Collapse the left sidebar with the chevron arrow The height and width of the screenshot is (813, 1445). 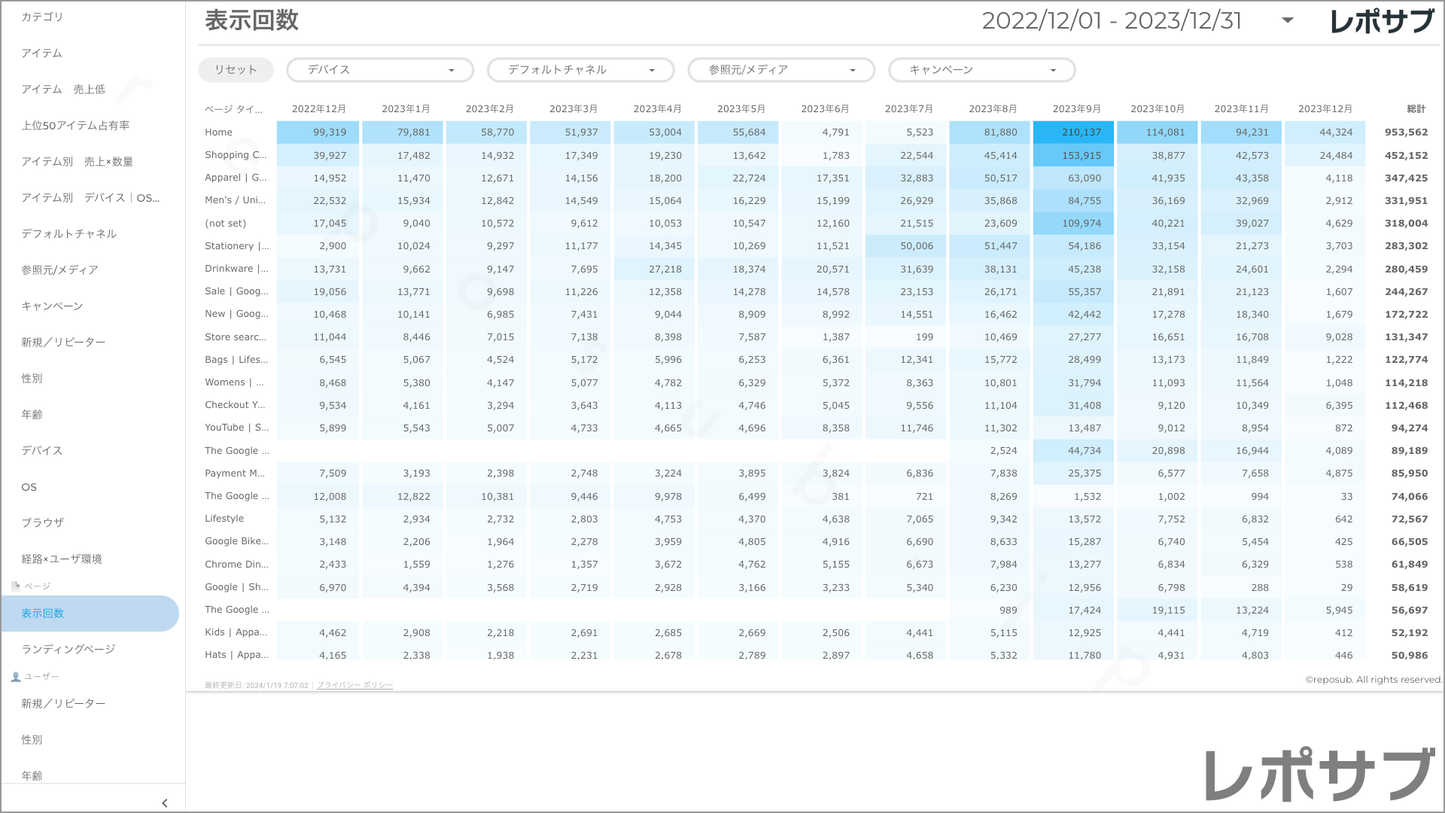point(164,803)
